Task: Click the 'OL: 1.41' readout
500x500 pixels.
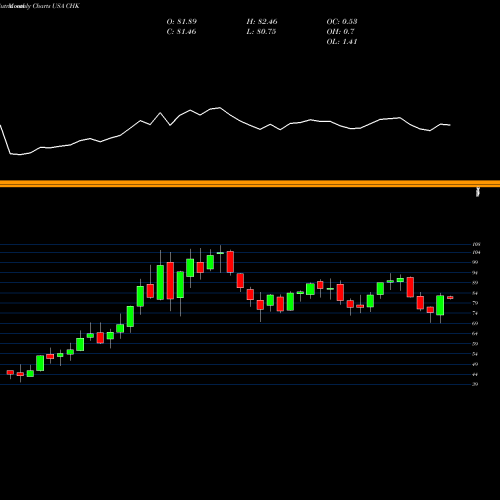Action: [x=342, y=42]
